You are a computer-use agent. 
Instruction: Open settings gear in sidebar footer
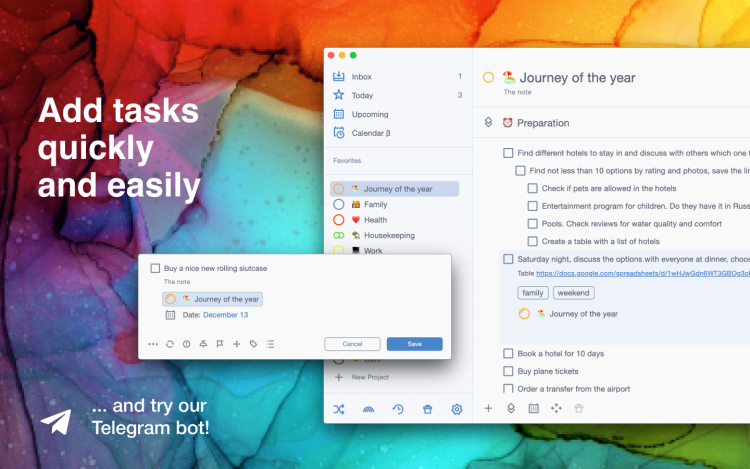(457, 409)
